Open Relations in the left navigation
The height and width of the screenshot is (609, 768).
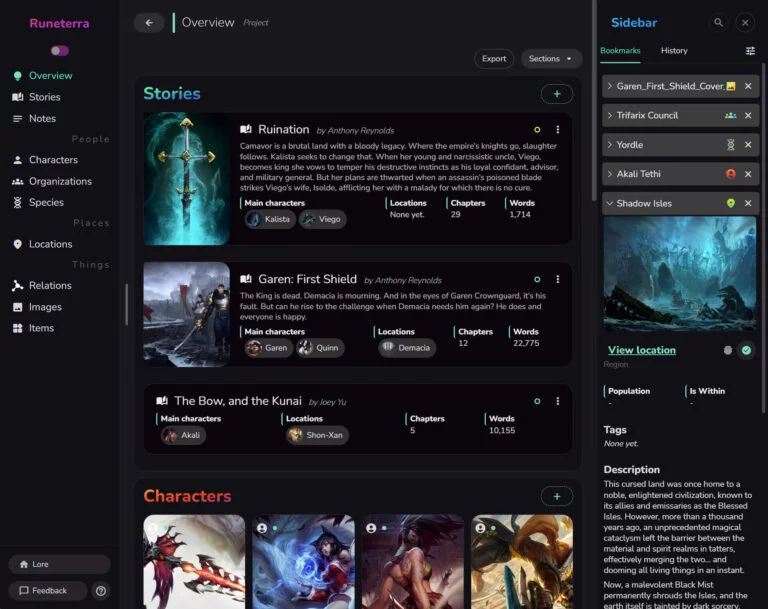[50, 285]
